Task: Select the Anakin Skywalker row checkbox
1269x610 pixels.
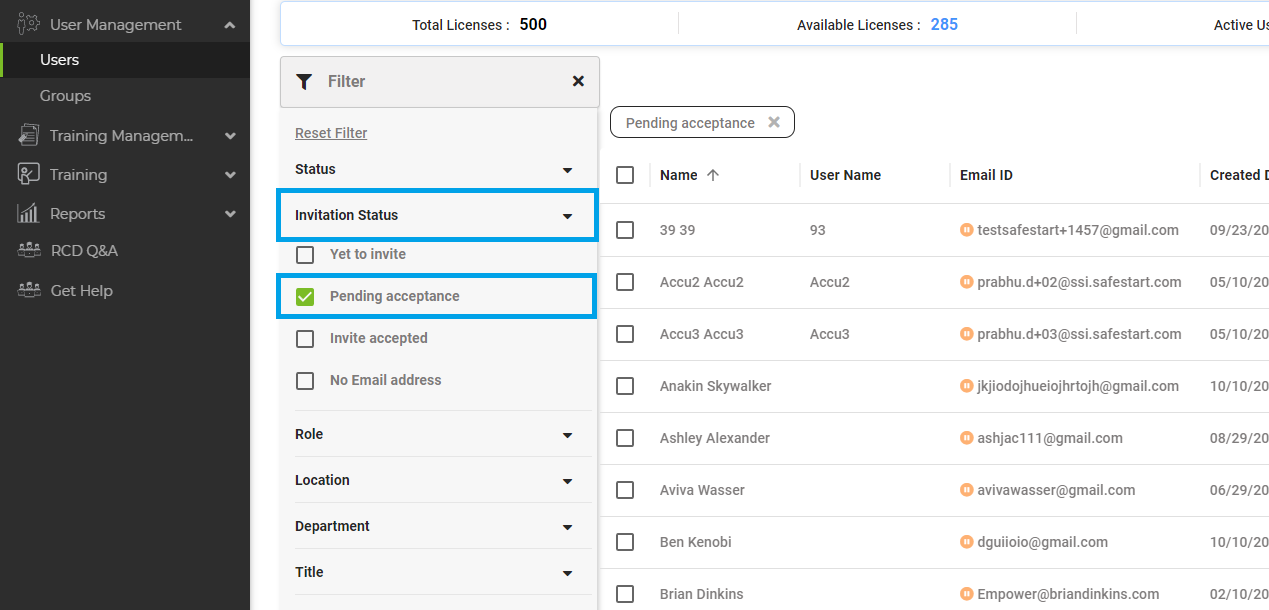Action: [625, 386]
